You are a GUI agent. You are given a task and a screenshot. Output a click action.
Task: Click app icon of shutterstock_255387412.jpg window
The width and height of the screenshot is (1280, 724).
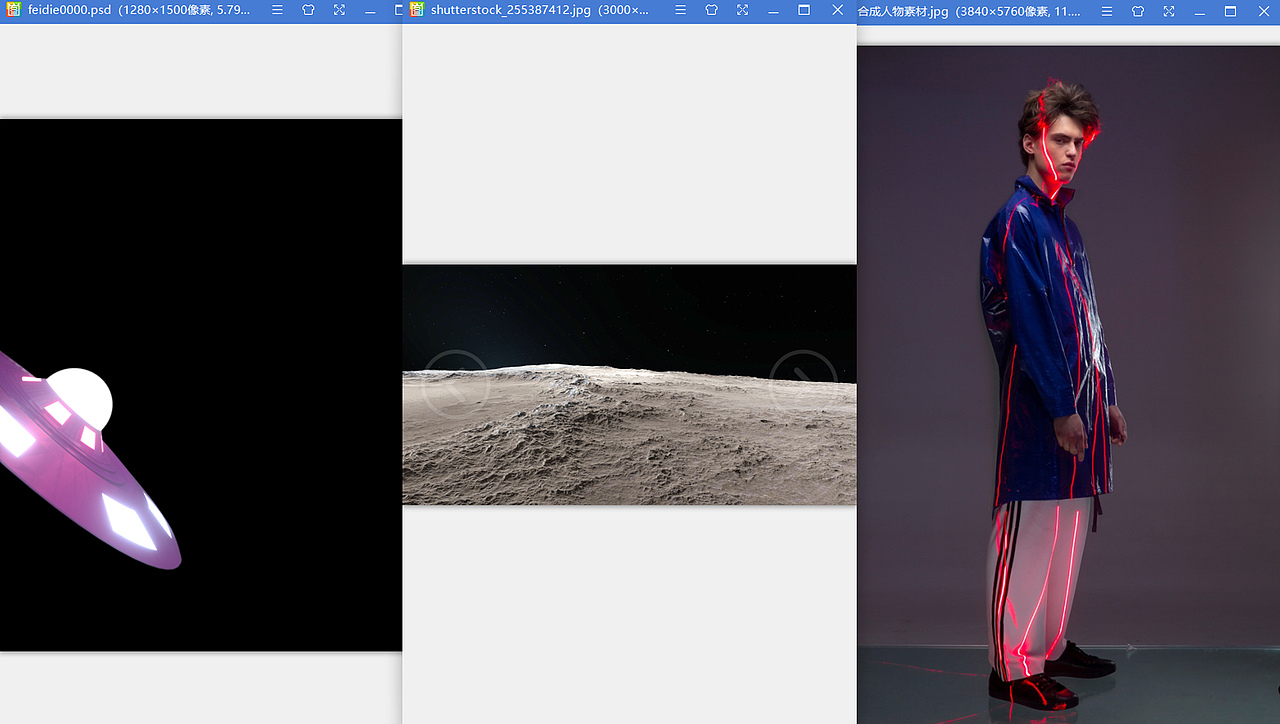point(417,10)
